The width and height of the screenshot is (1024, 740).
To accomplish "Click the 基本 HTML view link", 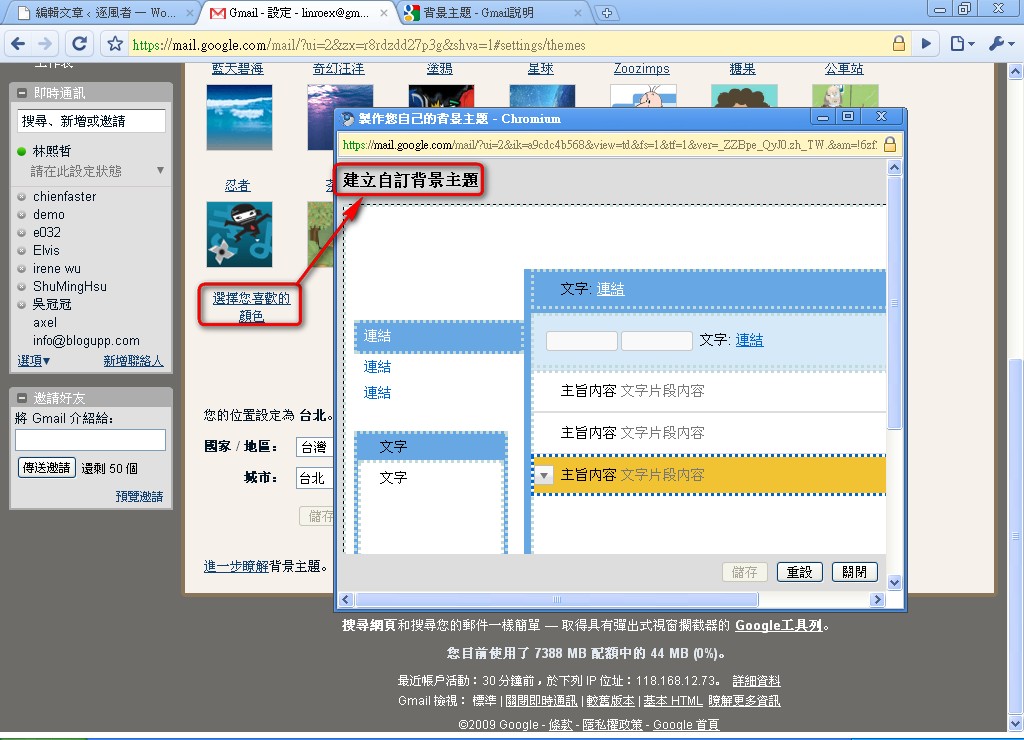I will 673,701.
